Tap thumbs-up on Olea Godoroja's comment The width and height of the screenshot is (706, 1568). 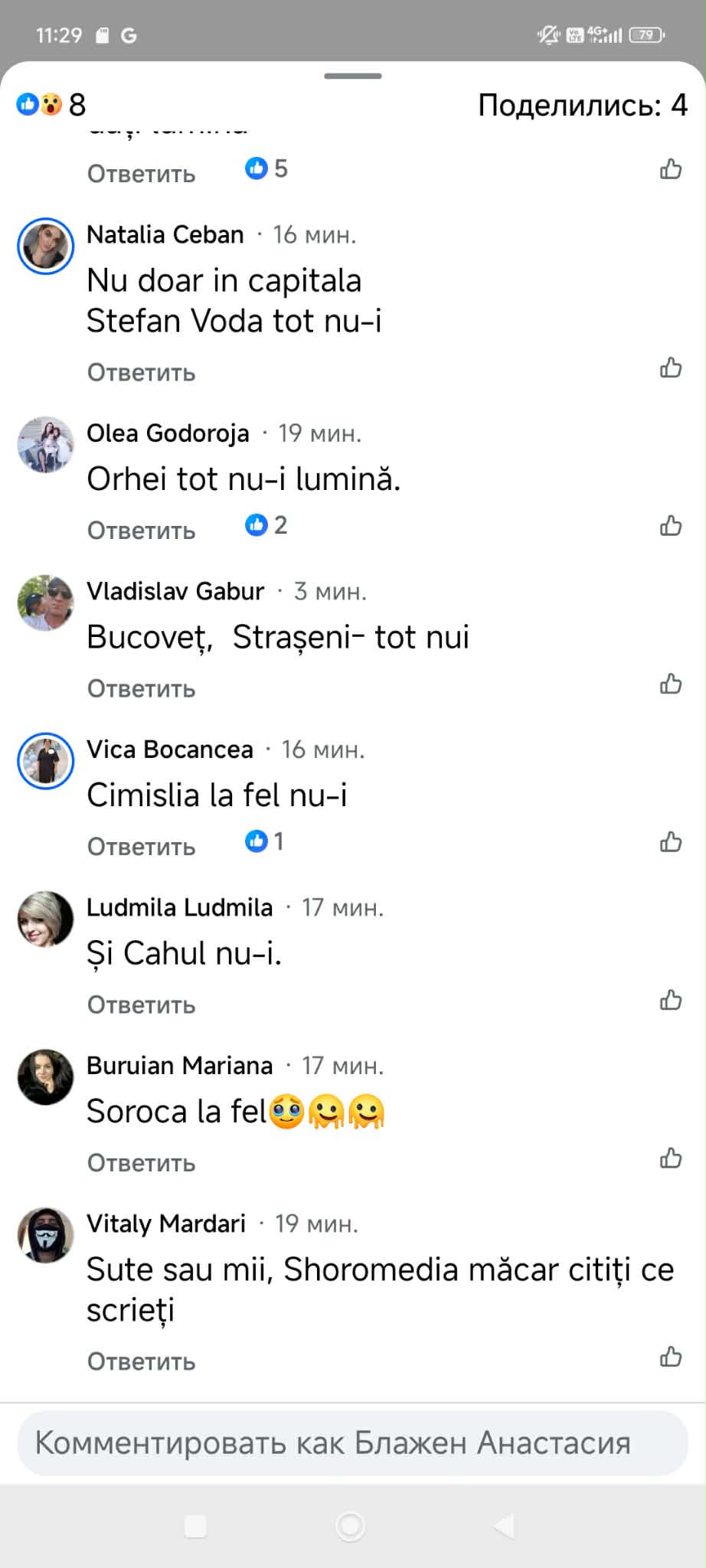click(x=671, y=526)
